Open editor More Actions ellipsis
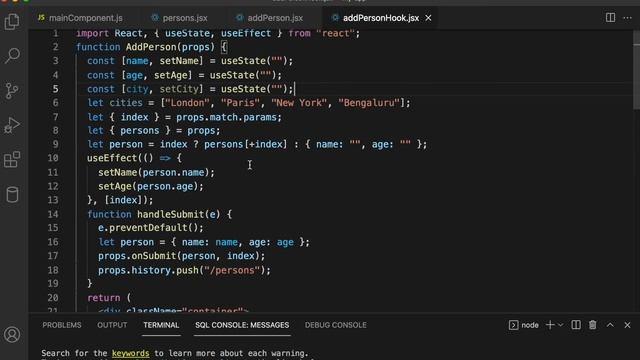 click(627, 18)
